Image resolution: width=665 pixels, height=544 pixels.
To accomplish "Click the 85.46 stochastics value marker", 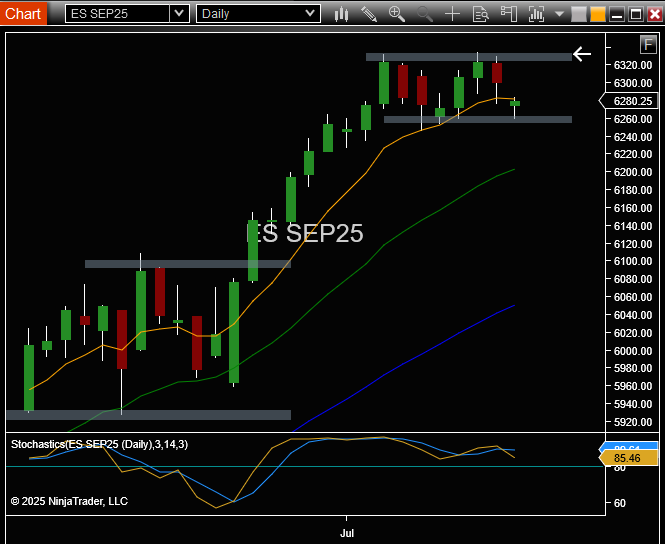I will point(628,458).
